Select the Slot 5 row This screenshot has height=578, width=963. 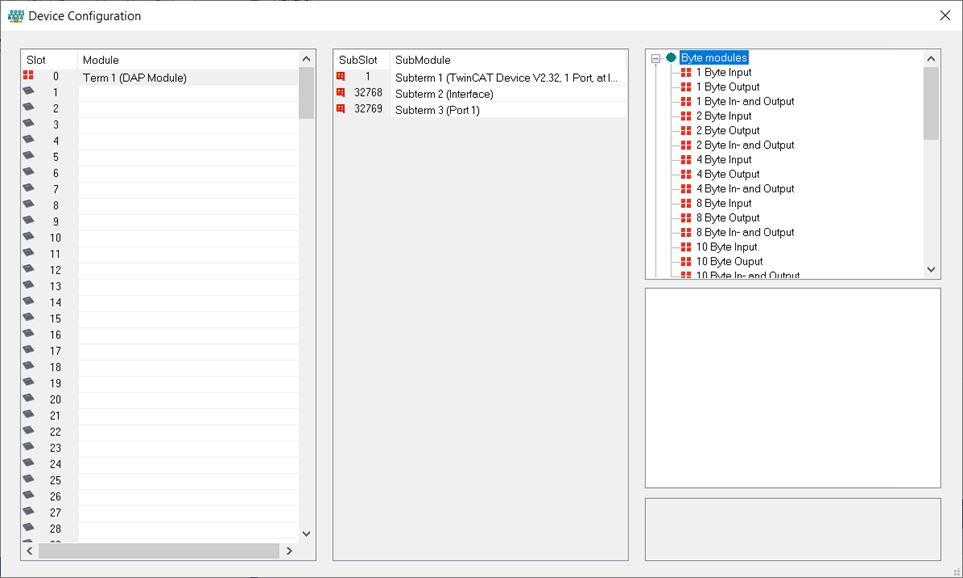tap(150, 154)
